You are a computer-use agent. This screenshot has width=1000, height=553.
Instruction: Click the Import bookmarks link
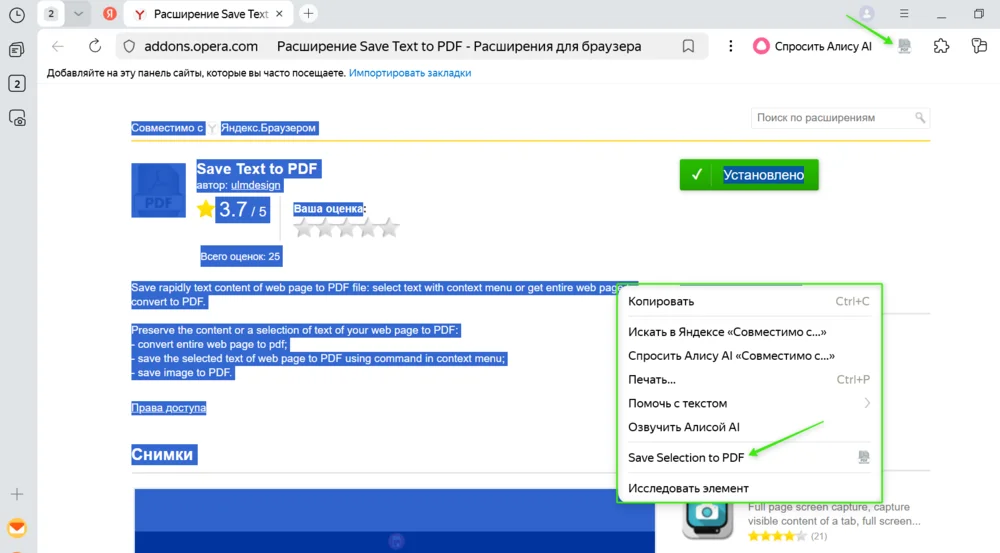coord(410,73)
